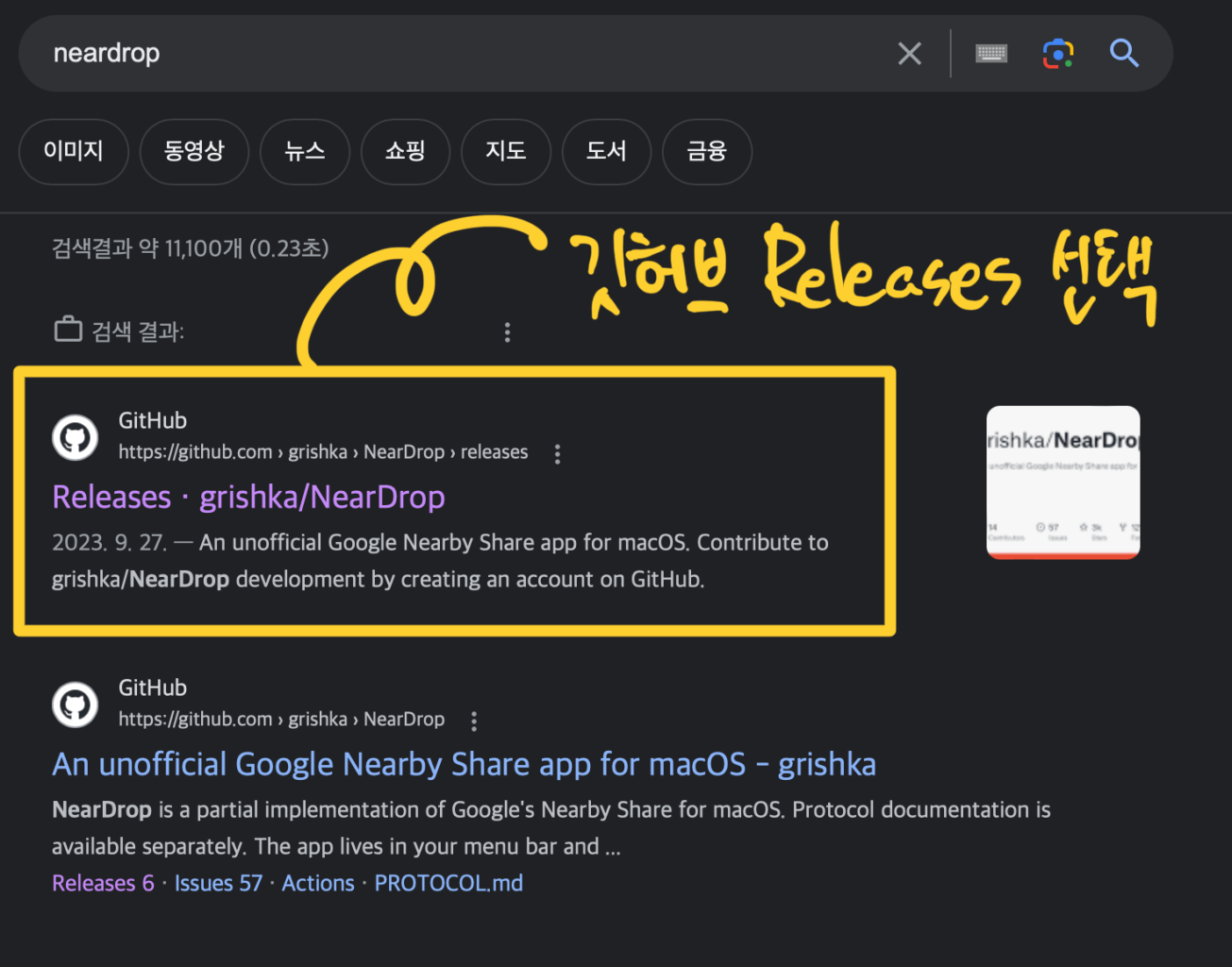Open the PROTOCOL.md sitelink
This screenshot has height=967, width=1232.
(448, 883)
